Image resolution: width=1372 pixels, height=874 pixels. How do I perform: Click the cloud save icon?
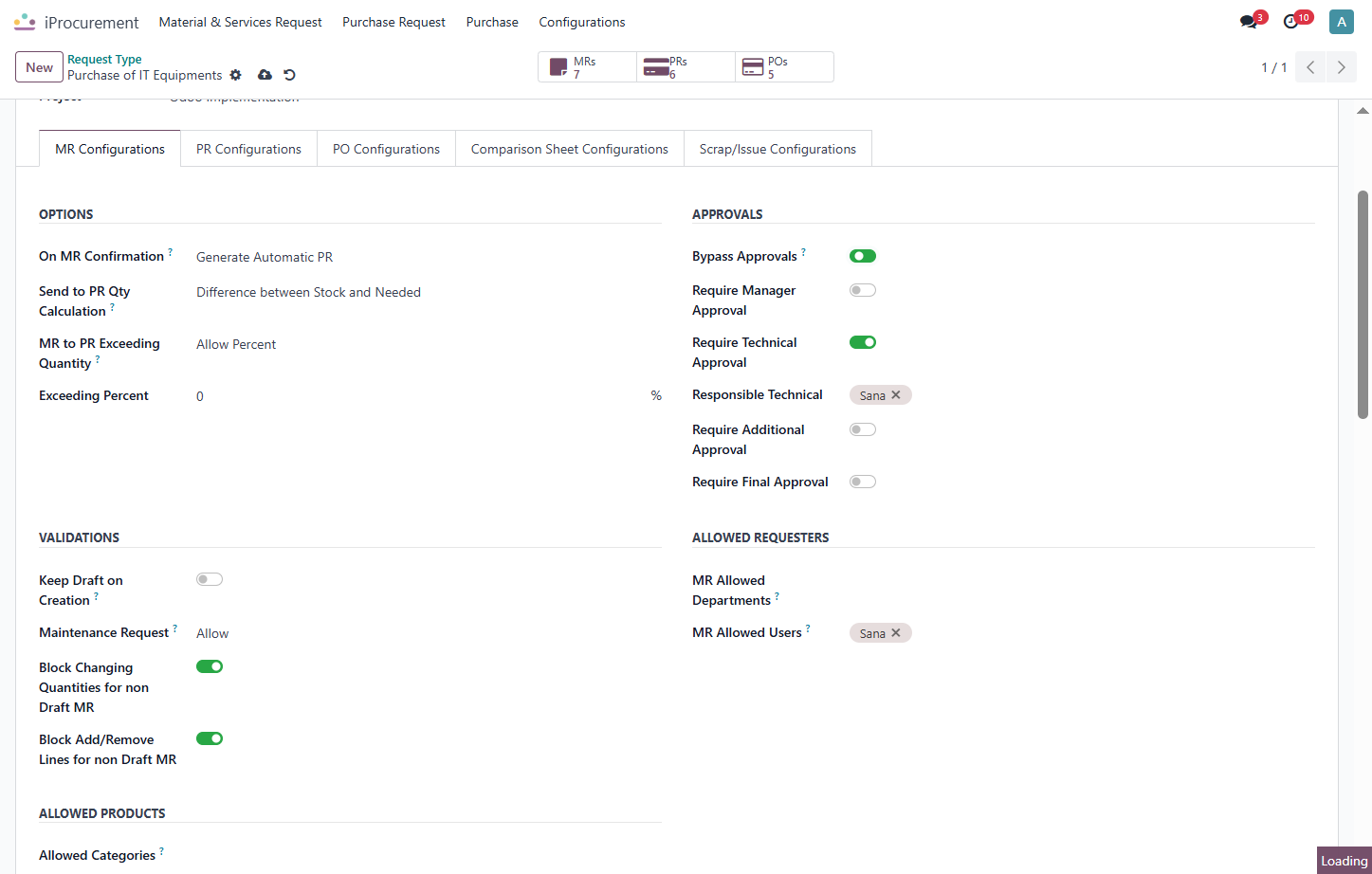tap(265, 75)
